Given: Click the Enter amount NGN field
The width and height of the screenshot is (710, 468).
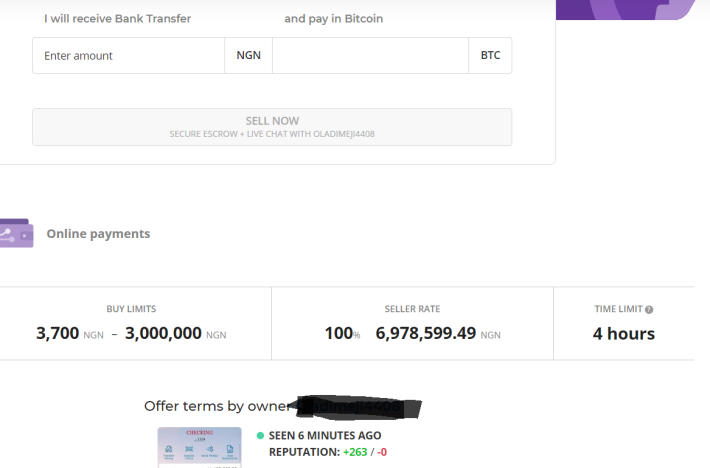Looking at the screenshot, I should 129,55.
